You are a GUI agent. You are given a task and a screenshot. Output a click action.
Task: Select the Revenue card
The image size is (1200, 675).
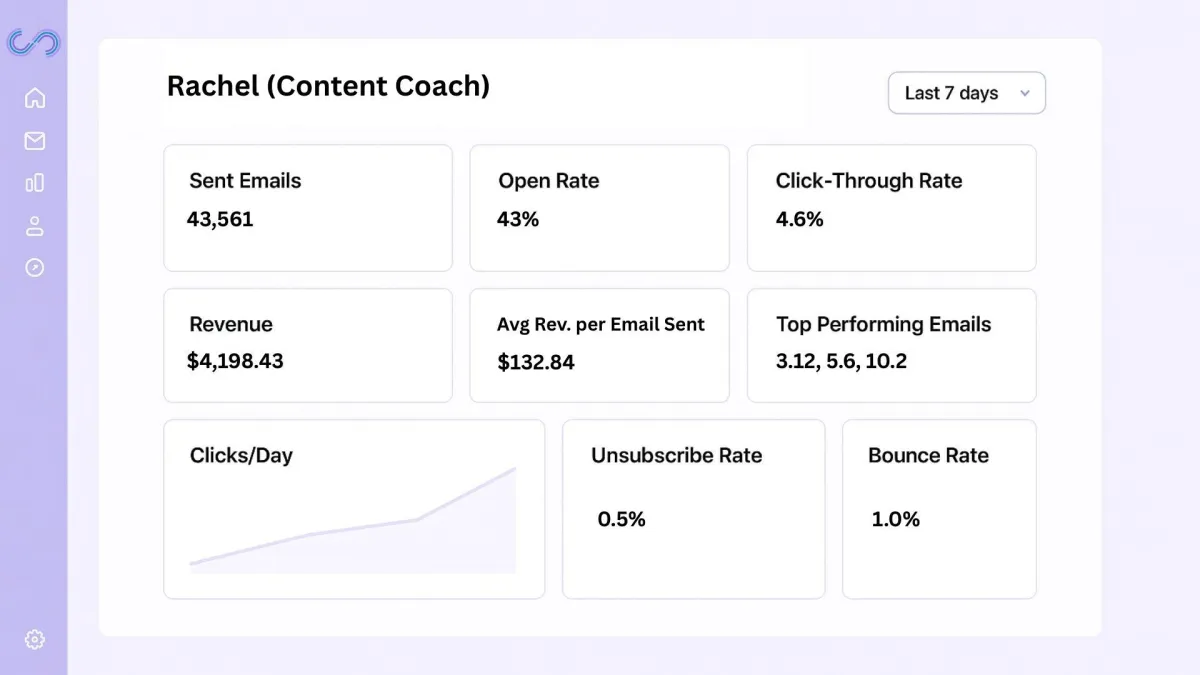(x=308, y=346)
